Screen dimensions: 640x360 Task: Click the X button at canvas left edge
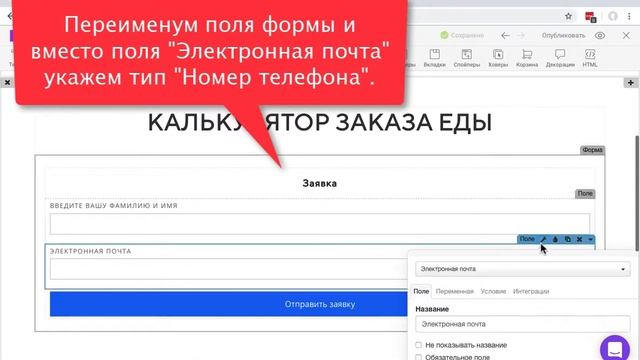pos(7,82)
